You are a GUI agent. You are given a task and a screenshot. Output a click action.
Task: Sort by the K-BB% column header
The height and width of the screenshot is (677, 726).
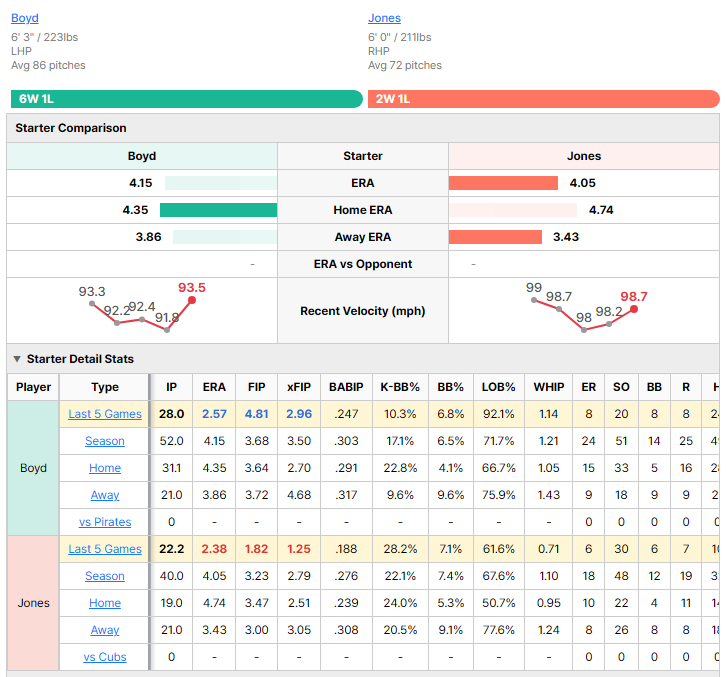(400, 387)
